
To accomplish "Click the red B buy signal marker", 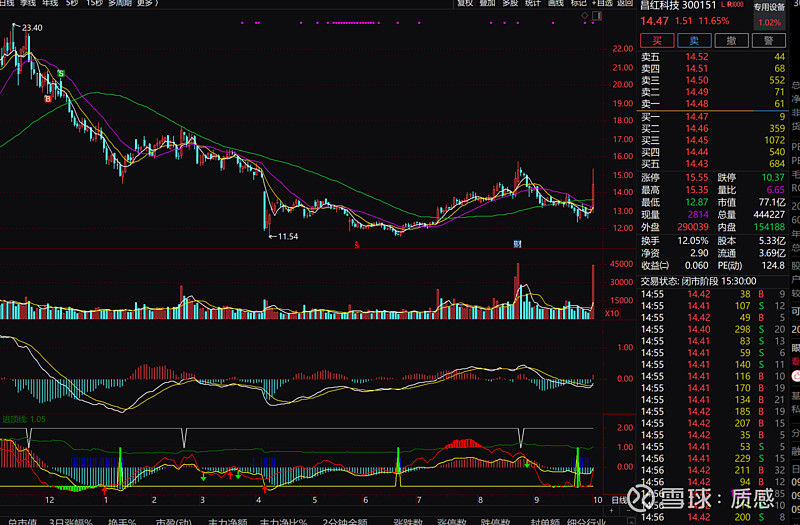I will (46, 98).
